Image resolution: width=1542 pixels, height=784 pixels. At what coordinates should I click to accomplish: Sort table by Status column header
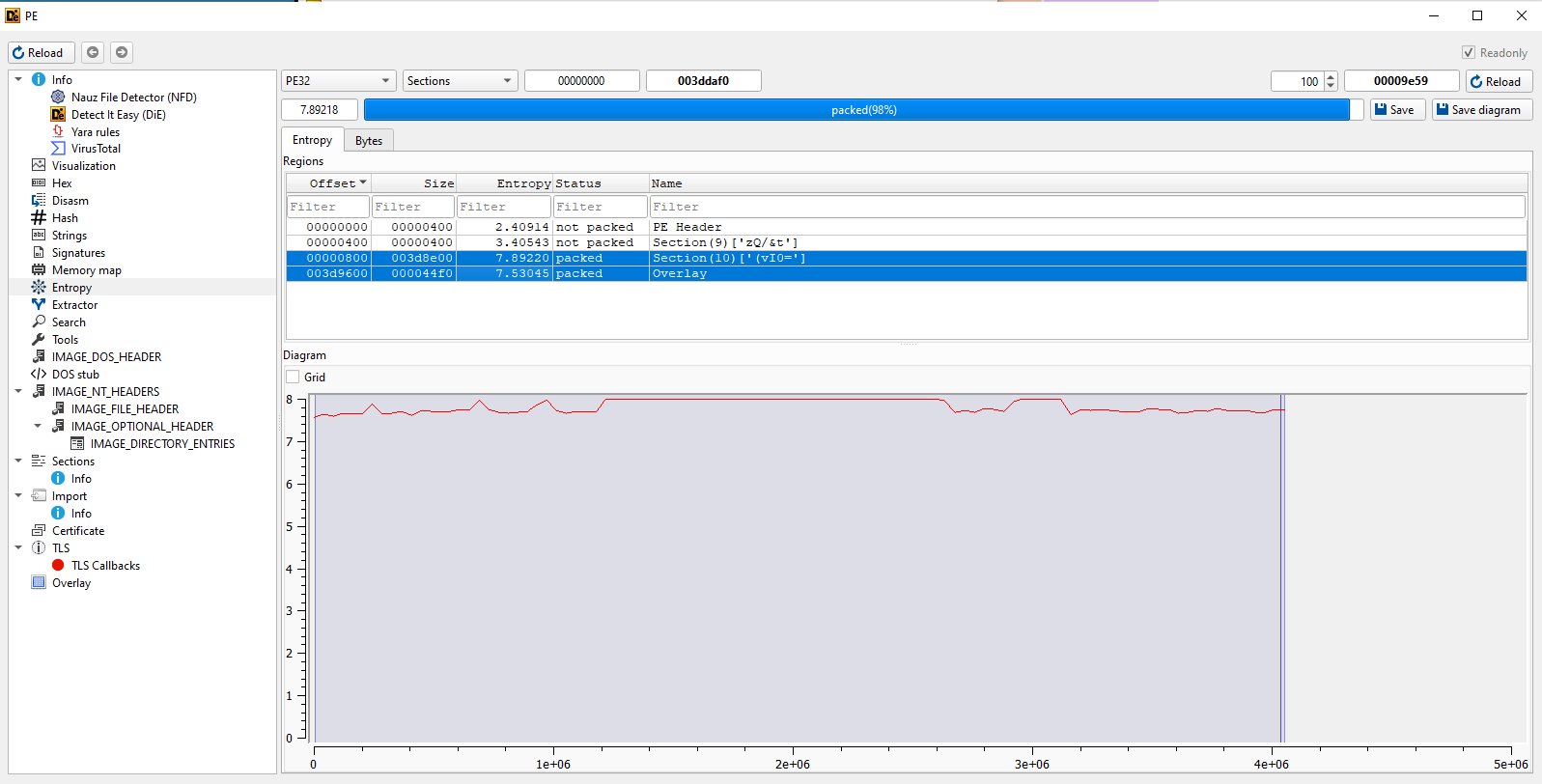click(601, 183)
